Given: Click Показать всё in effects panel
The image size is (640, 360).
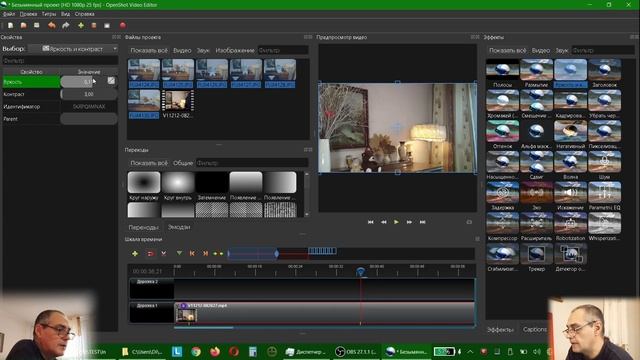Looking at the screenshot, I should pos(507,50).
